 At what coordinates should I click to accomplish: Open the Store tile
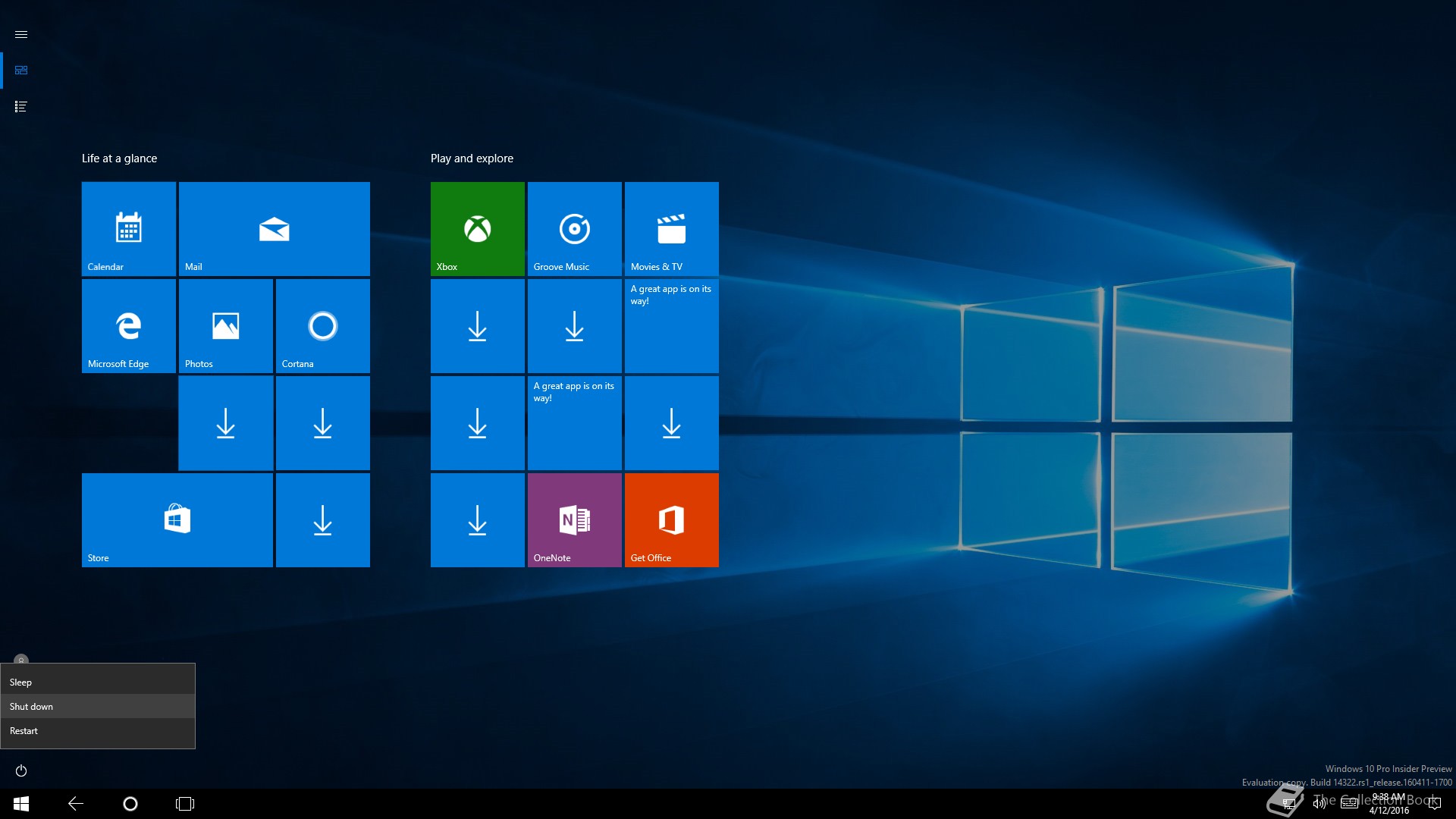click(x=177, y=520)
